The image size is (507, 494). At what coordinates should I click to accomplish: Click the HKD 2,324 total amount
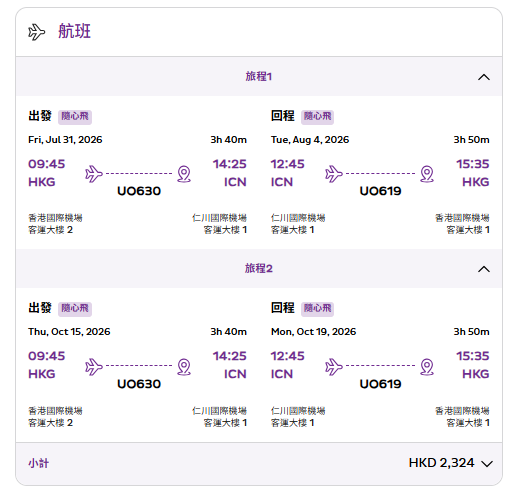pyautogui.click(x=441, y=463)
